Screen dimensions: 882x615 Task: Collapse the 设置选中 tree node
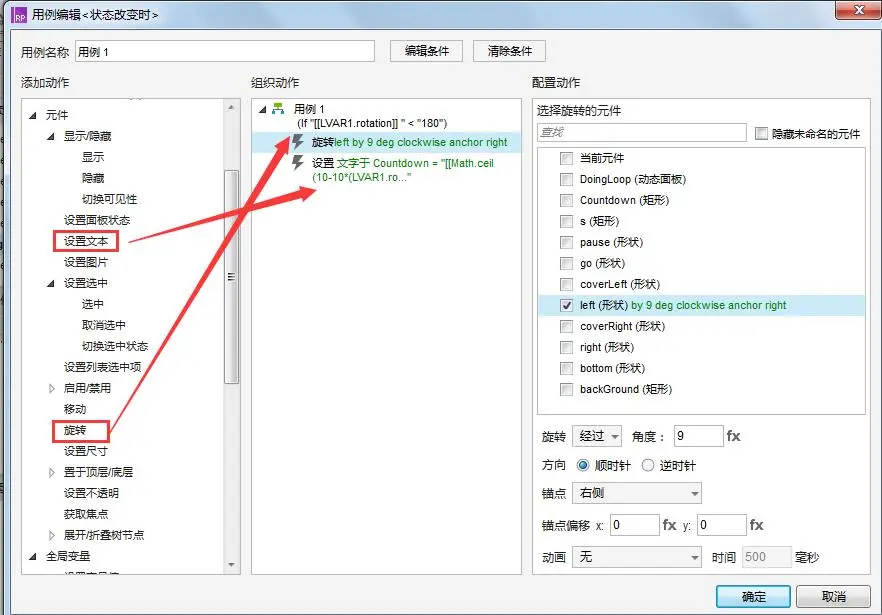51,283
